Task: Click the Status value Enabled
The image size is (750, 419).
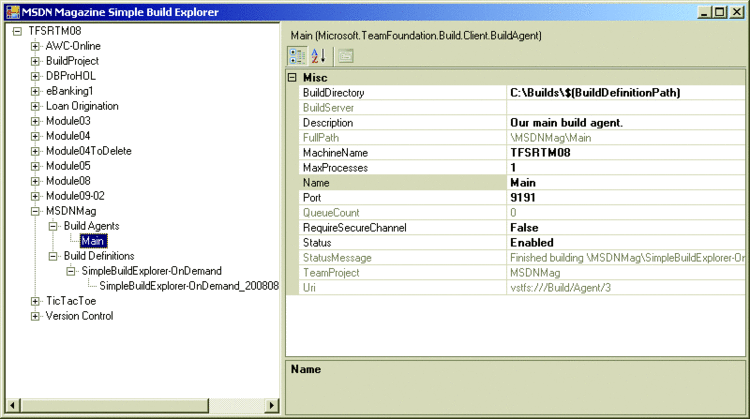Action: (626, 243)
